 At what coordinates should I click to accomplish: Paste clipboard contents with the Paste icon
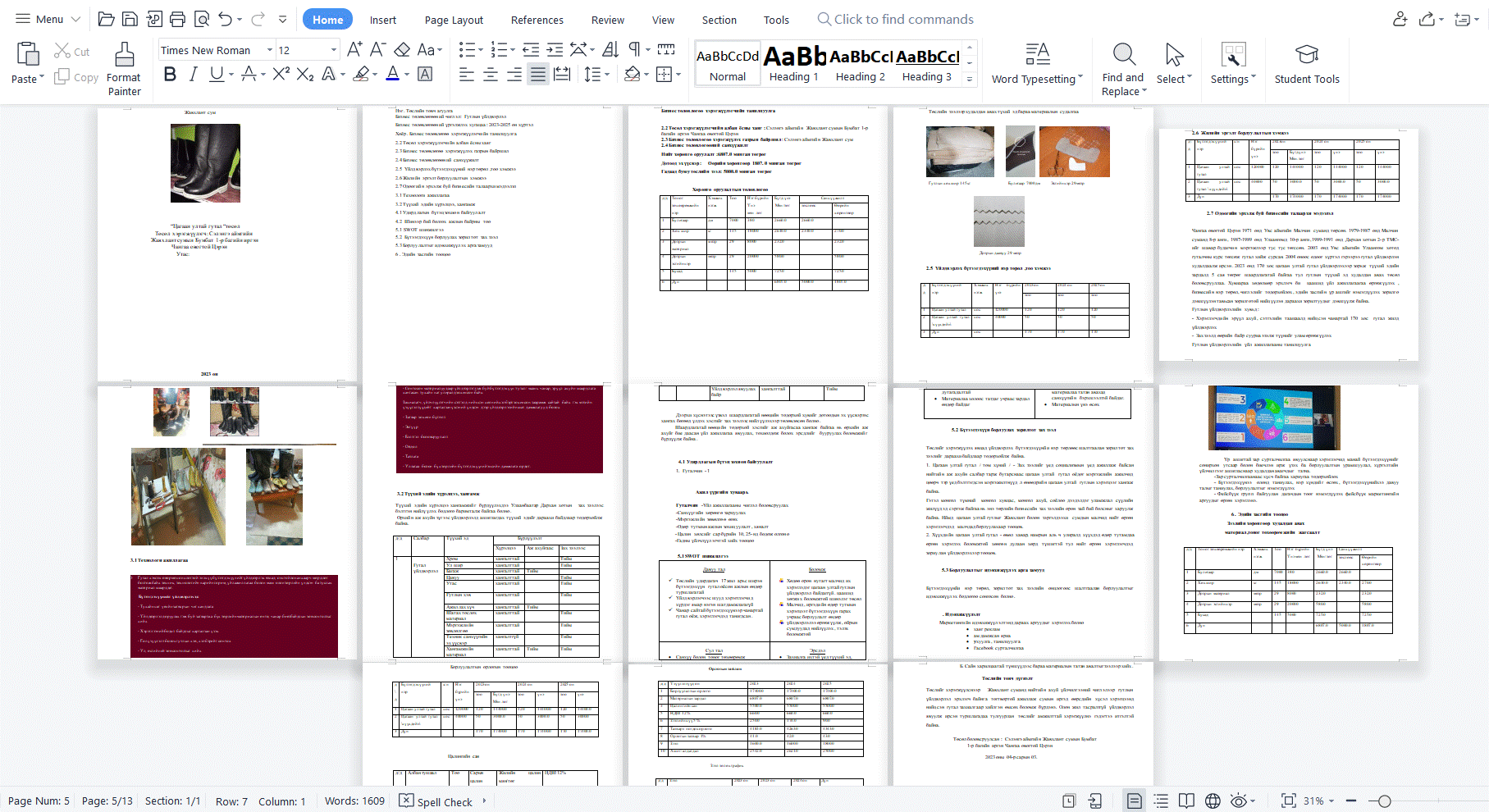click(28, 54)
